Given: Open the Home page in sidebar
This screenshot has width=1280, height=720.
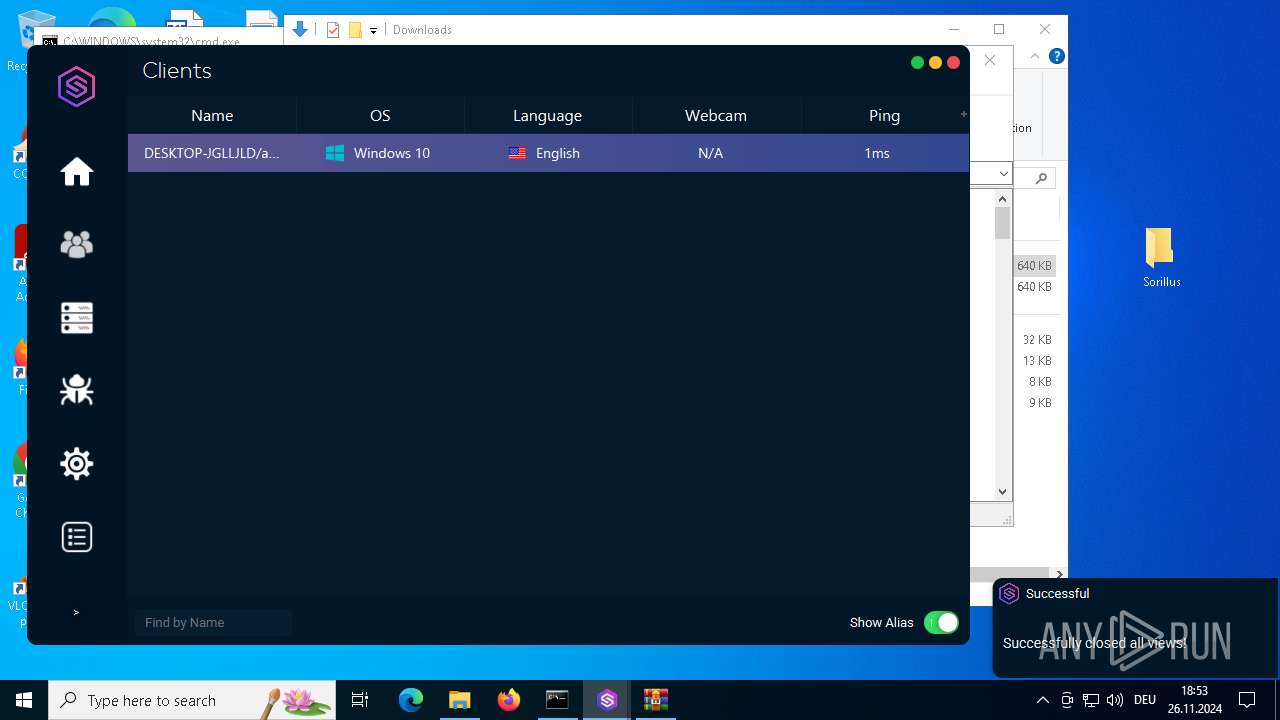Looking at the screenshot, I should click(77, 172).
